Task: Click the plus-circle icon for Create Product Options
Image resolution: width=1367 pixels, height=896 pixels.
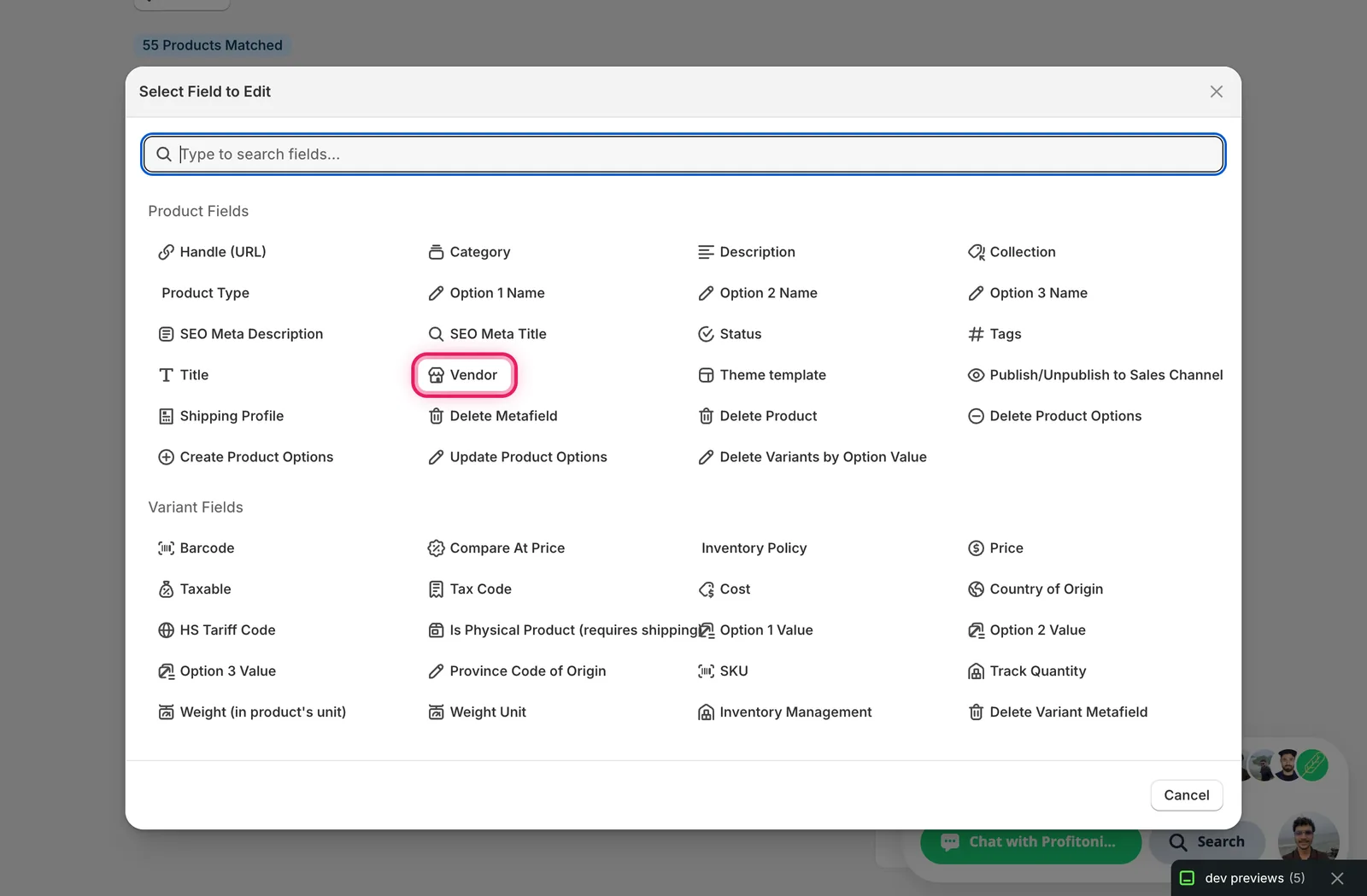Action: coord(166,457)
